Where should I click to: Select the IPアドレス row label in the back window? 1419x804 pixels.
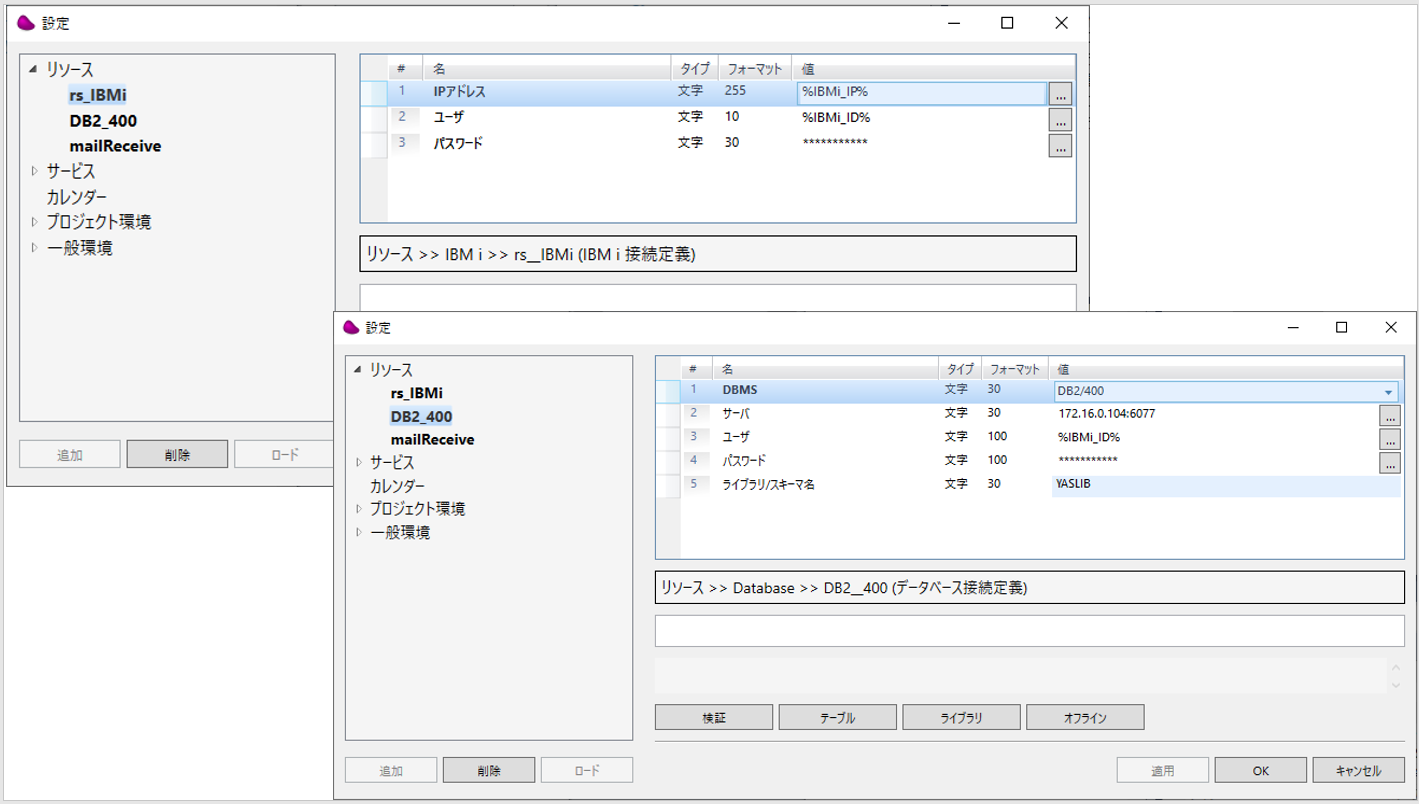(x=459, y=91)
